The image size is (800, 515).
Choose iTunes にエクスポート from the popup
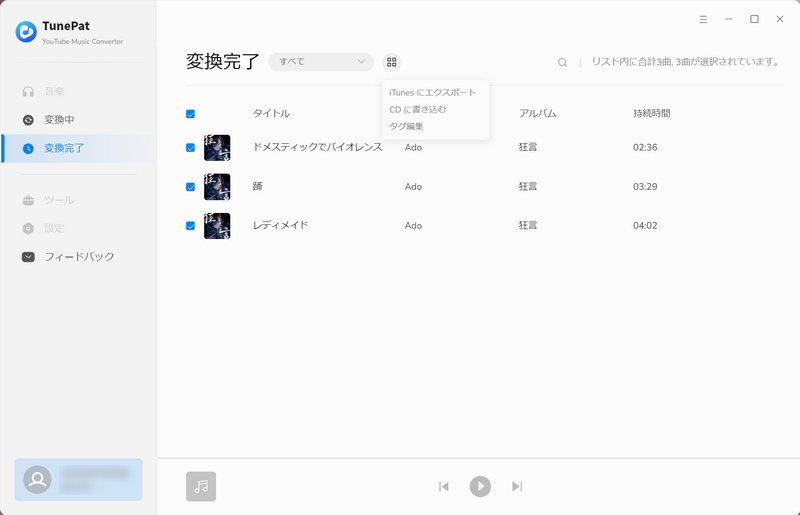click(432, 92)
